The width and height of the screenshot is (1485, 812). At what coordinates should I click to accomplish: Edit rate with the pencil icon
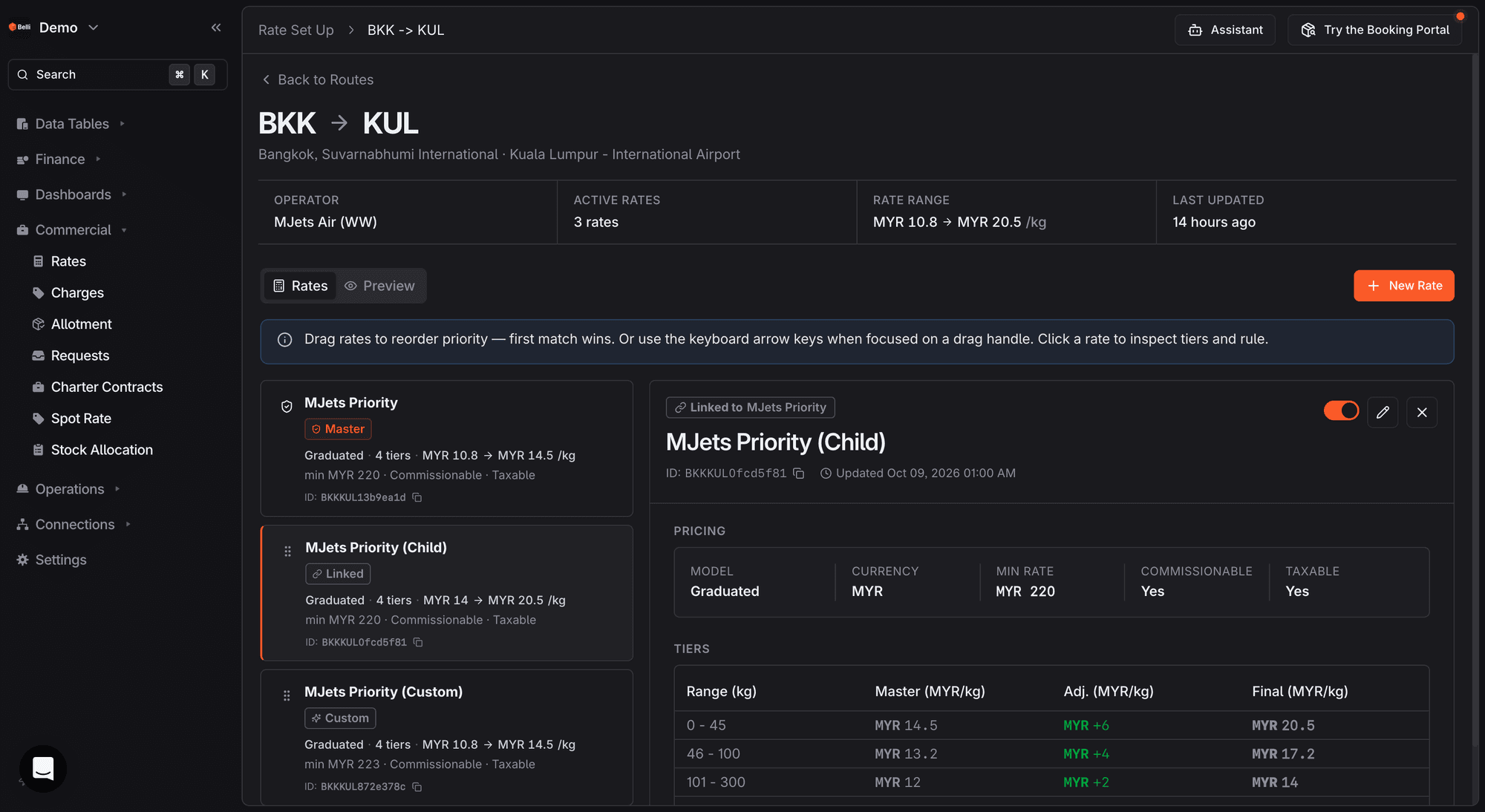point(1383,412)
